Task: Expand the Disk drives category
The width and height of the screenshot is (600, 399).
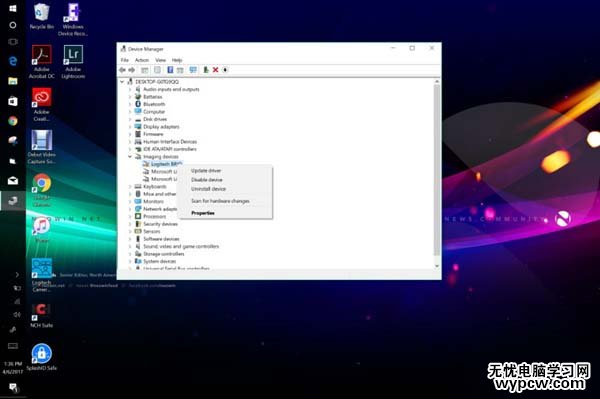Action: pos(130,119)
